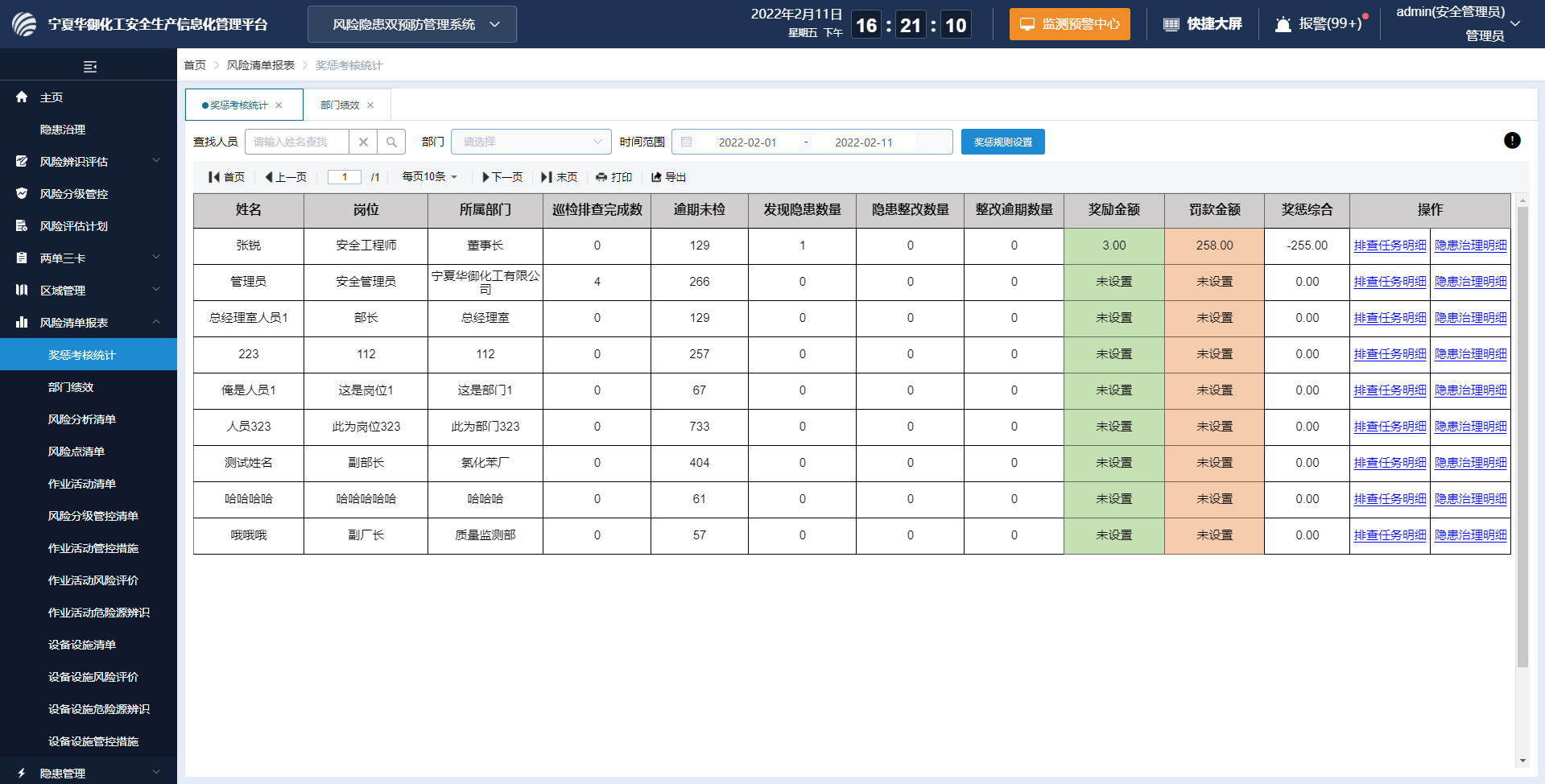Click the scrollbar down arrow

point(1522,761)
